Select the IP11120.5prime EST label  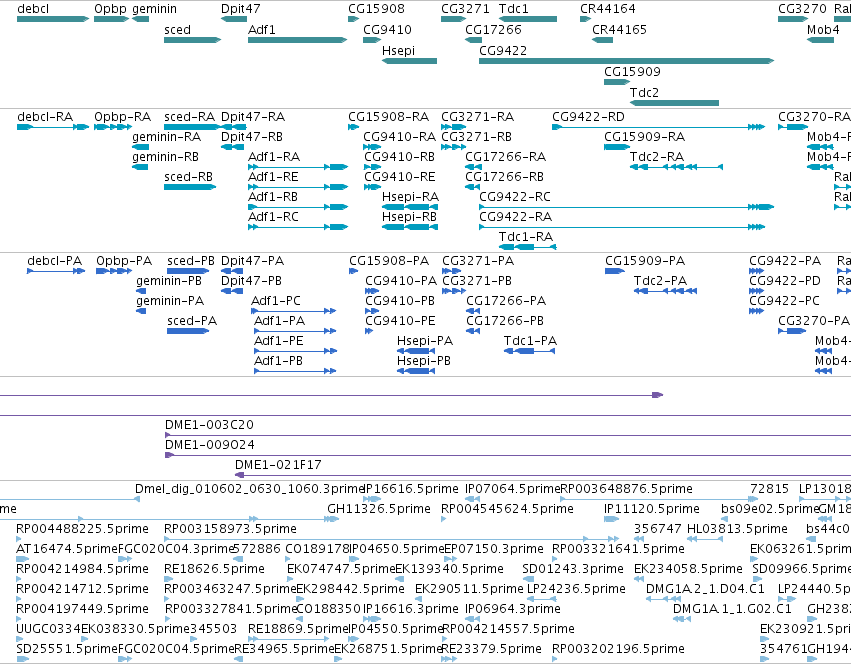click(x=652, y=509)
